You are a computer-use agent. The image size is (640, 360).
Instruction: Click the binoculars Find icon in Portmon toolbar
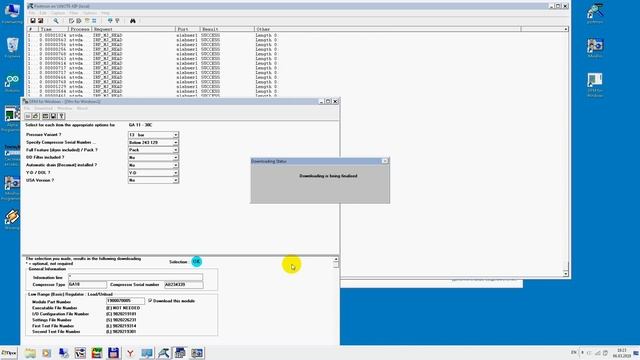click(x=133, y=21)
